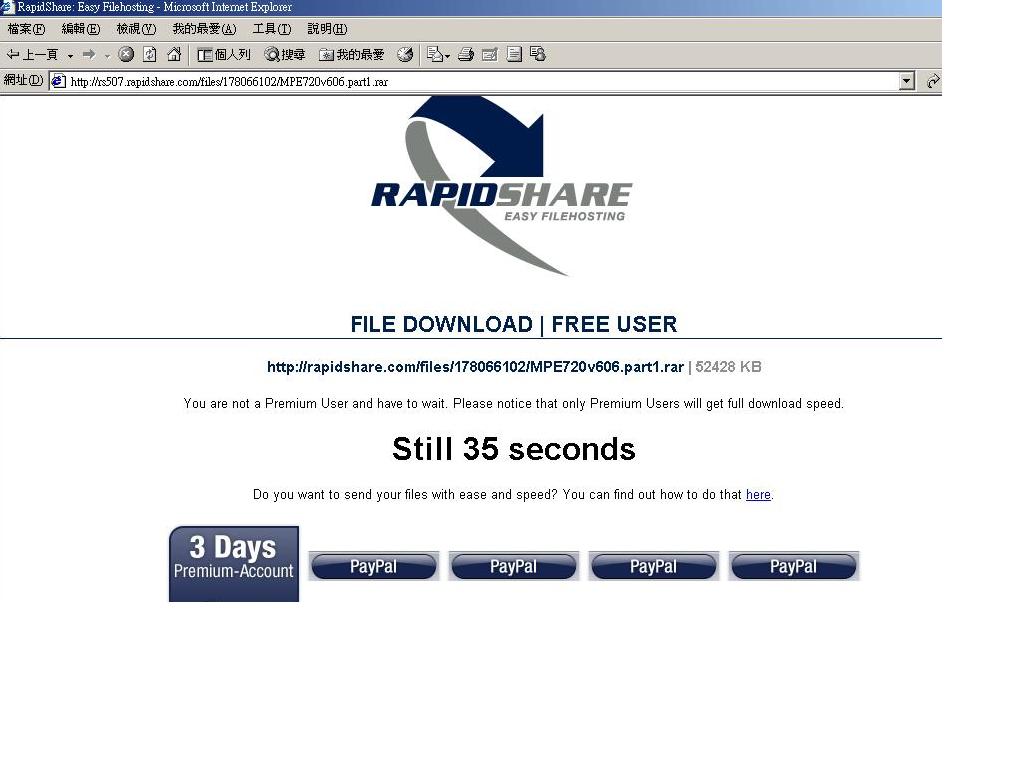Go to the Home page icon
1024x768 pixels.
coord(174,55)
